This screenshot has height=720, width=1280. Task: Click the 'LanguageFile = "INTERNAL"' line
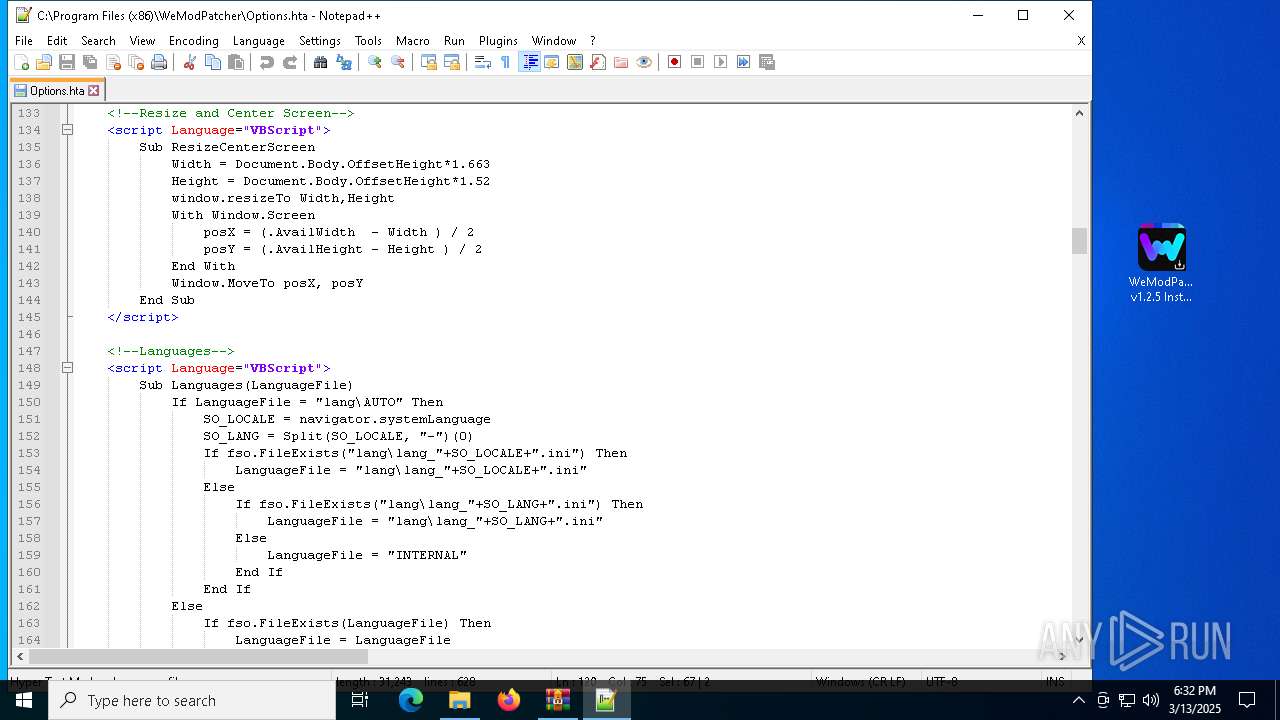tap(367, 555)
